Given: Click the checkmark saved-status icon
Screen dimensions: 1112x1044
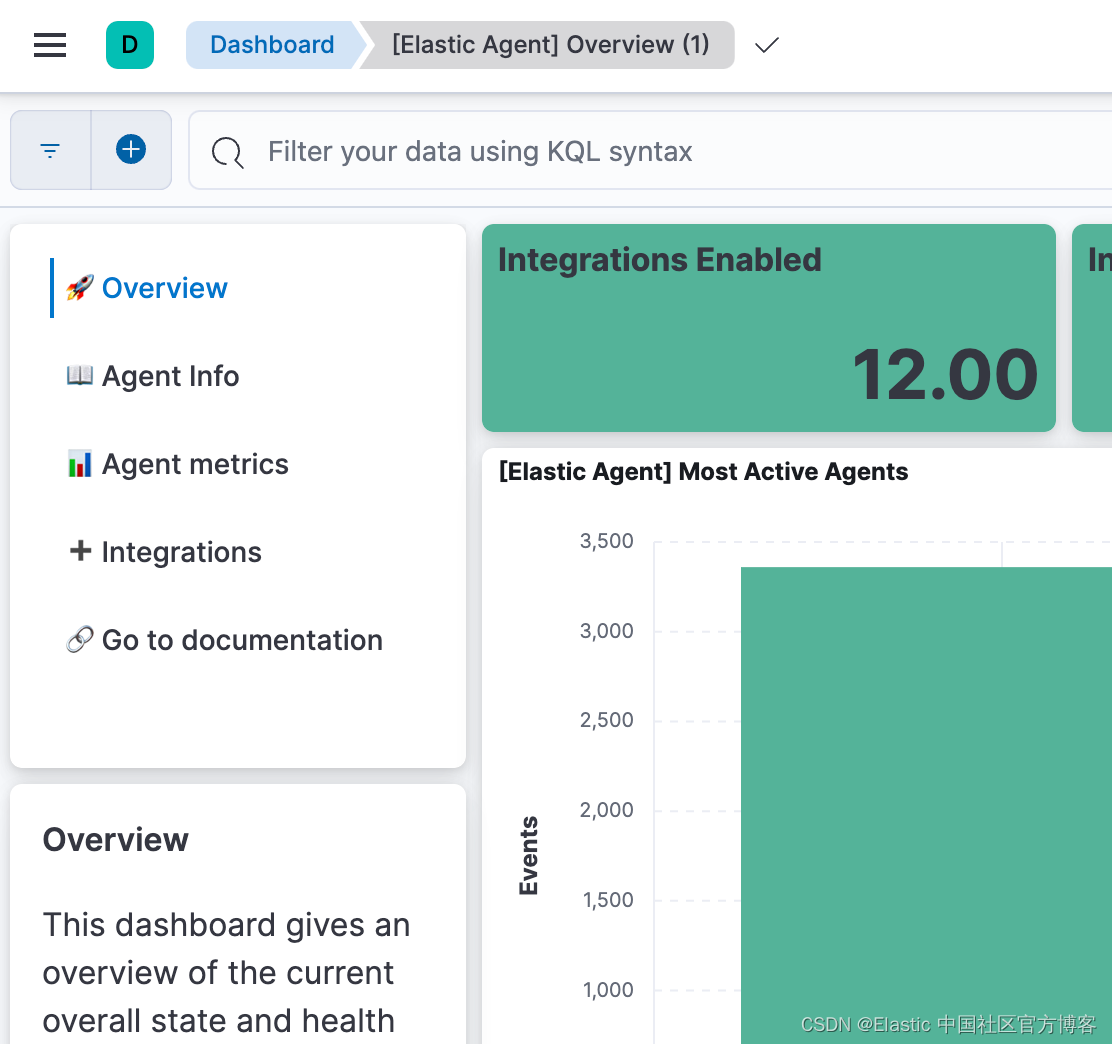Looking at the screenshot, I should pos(767,45).
